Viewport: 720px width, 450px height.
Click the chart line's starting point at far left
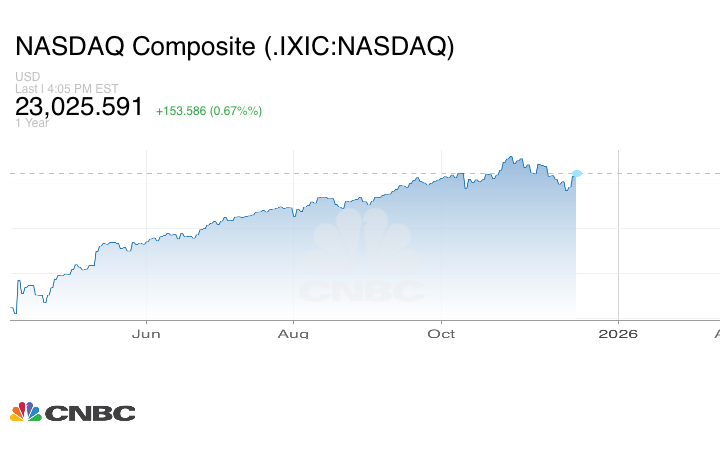tap(12, 311)
